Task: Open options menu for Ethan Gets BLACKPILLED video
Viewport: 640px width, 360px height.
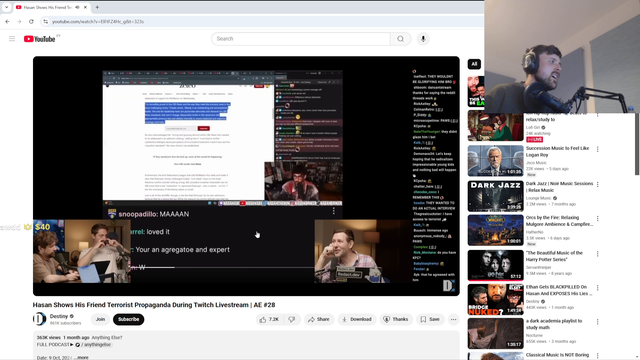Action: (x=598, y=288)
